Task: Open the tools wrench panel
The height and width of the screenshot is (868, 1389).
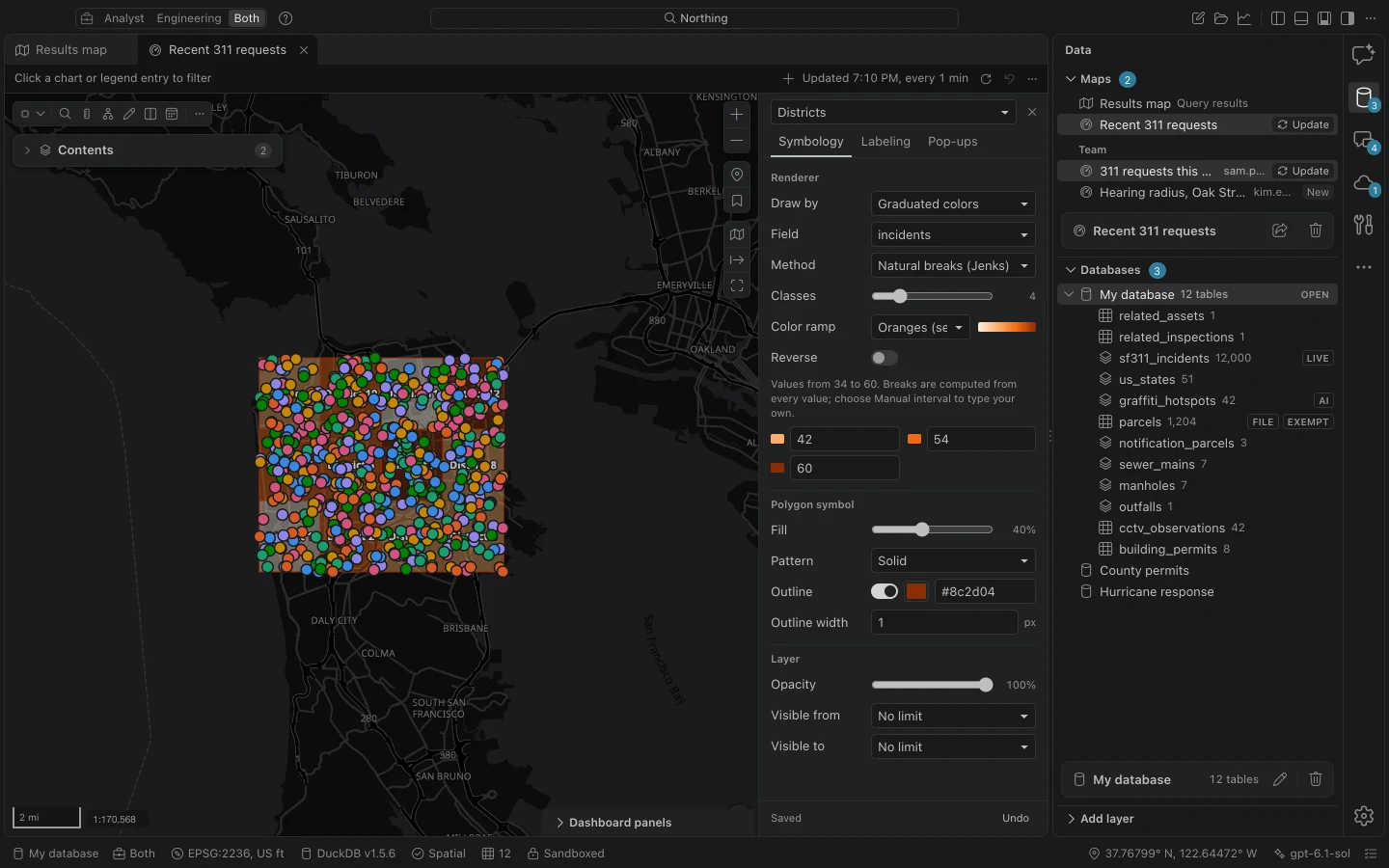Action: tap(1364, 225)
